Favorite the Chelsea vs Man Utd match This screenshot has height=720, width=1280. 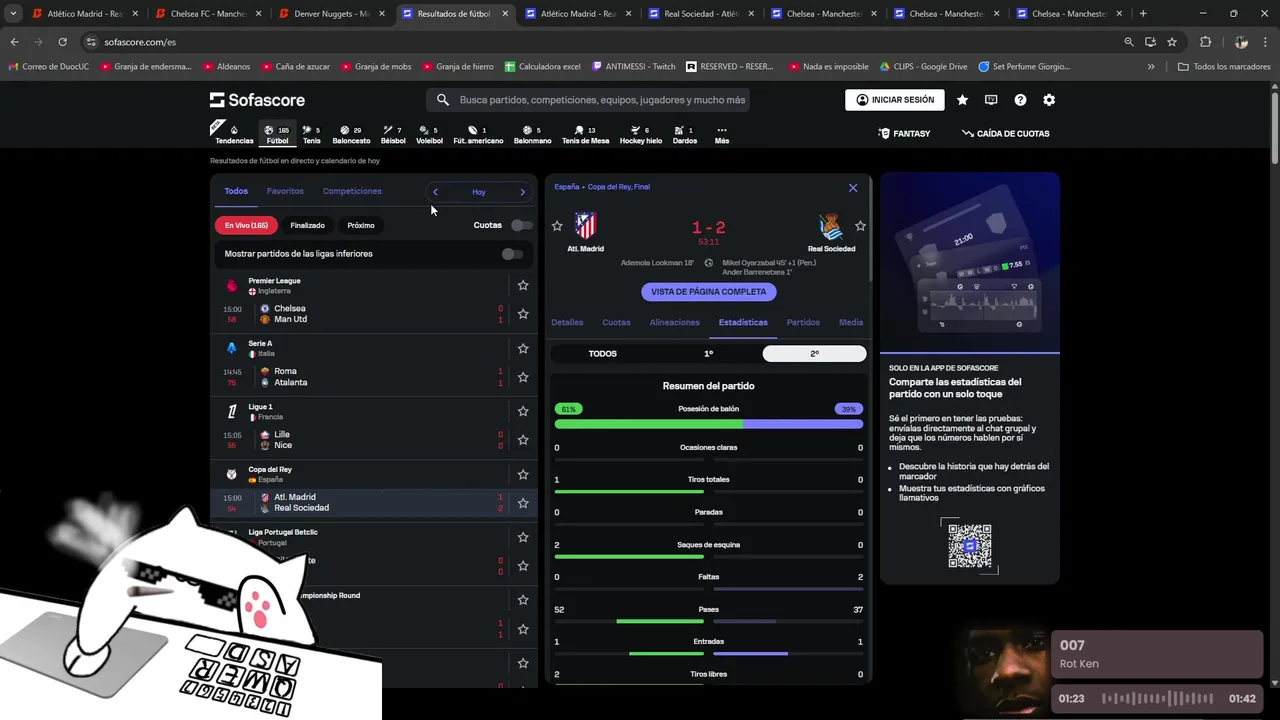tap(523, 314)
